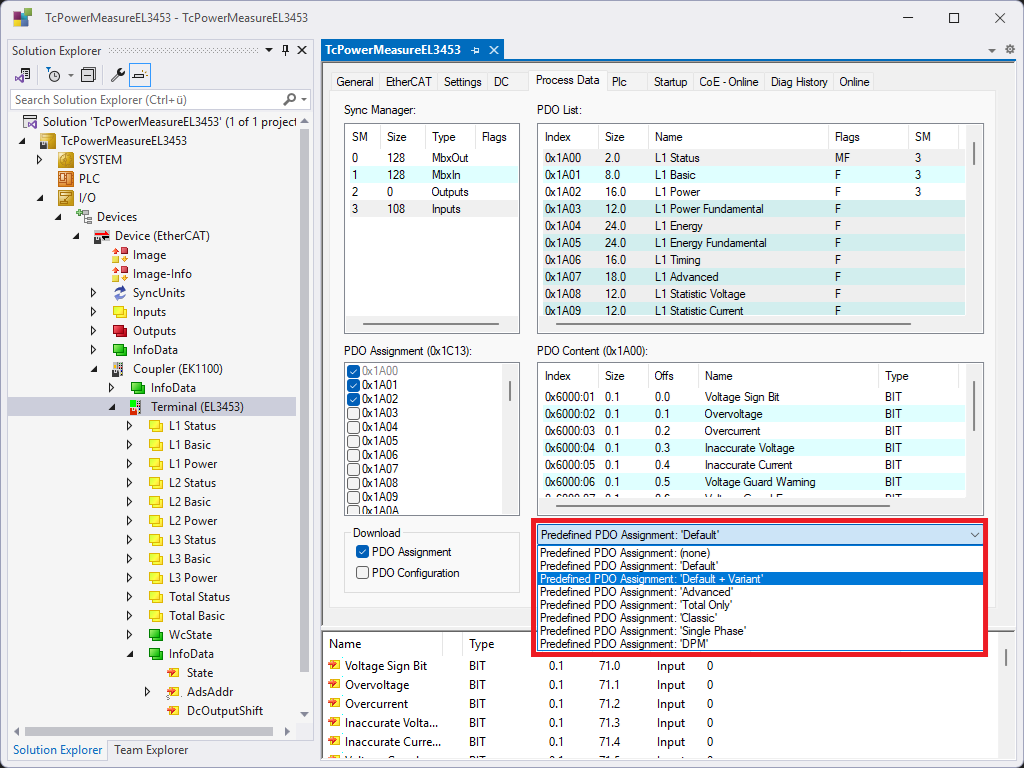Switch to the Team Explorer panel tab
Screen dimensions: 1024x768
(x=150, y=750)
